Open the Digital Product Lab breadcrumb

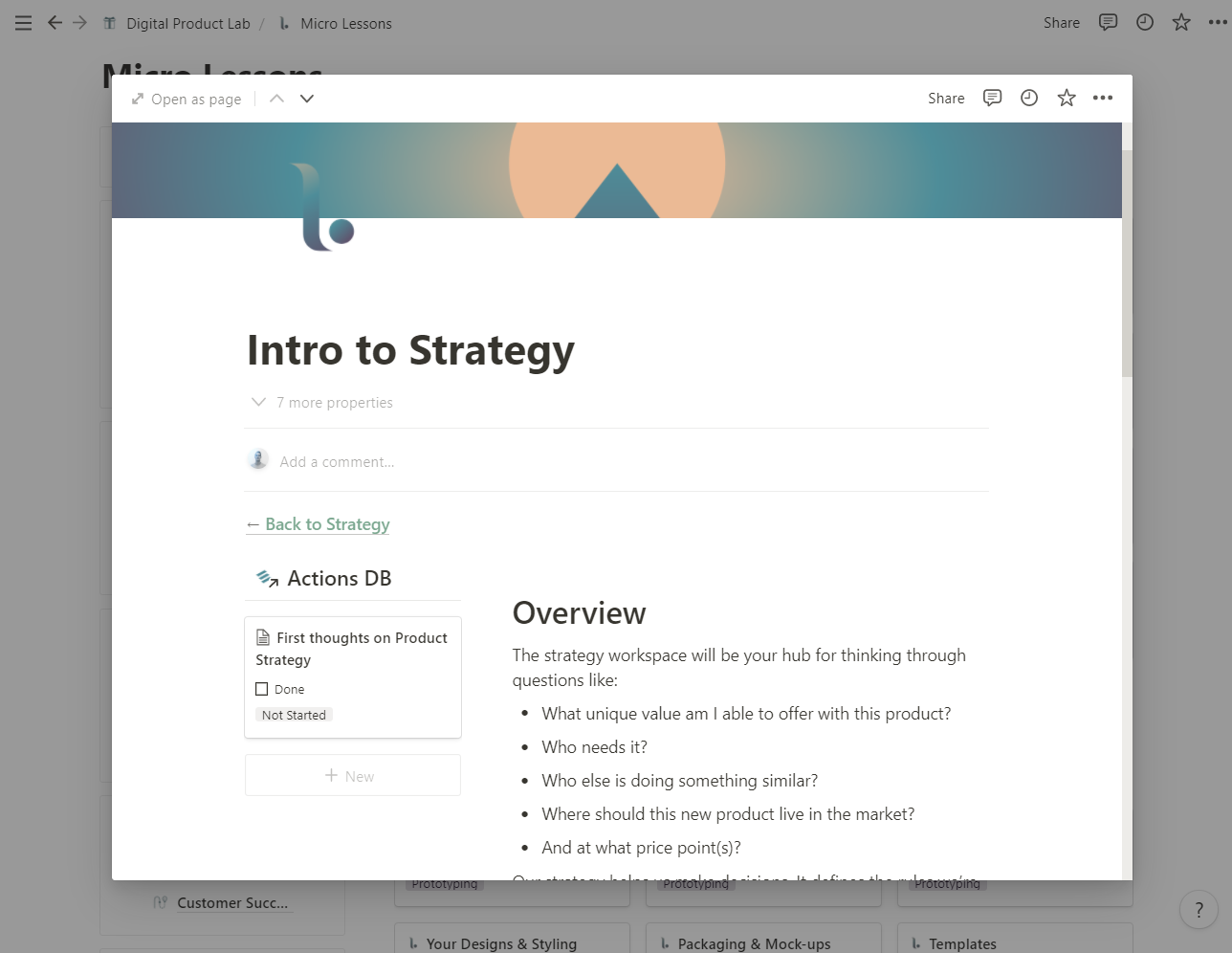point(187,23)
